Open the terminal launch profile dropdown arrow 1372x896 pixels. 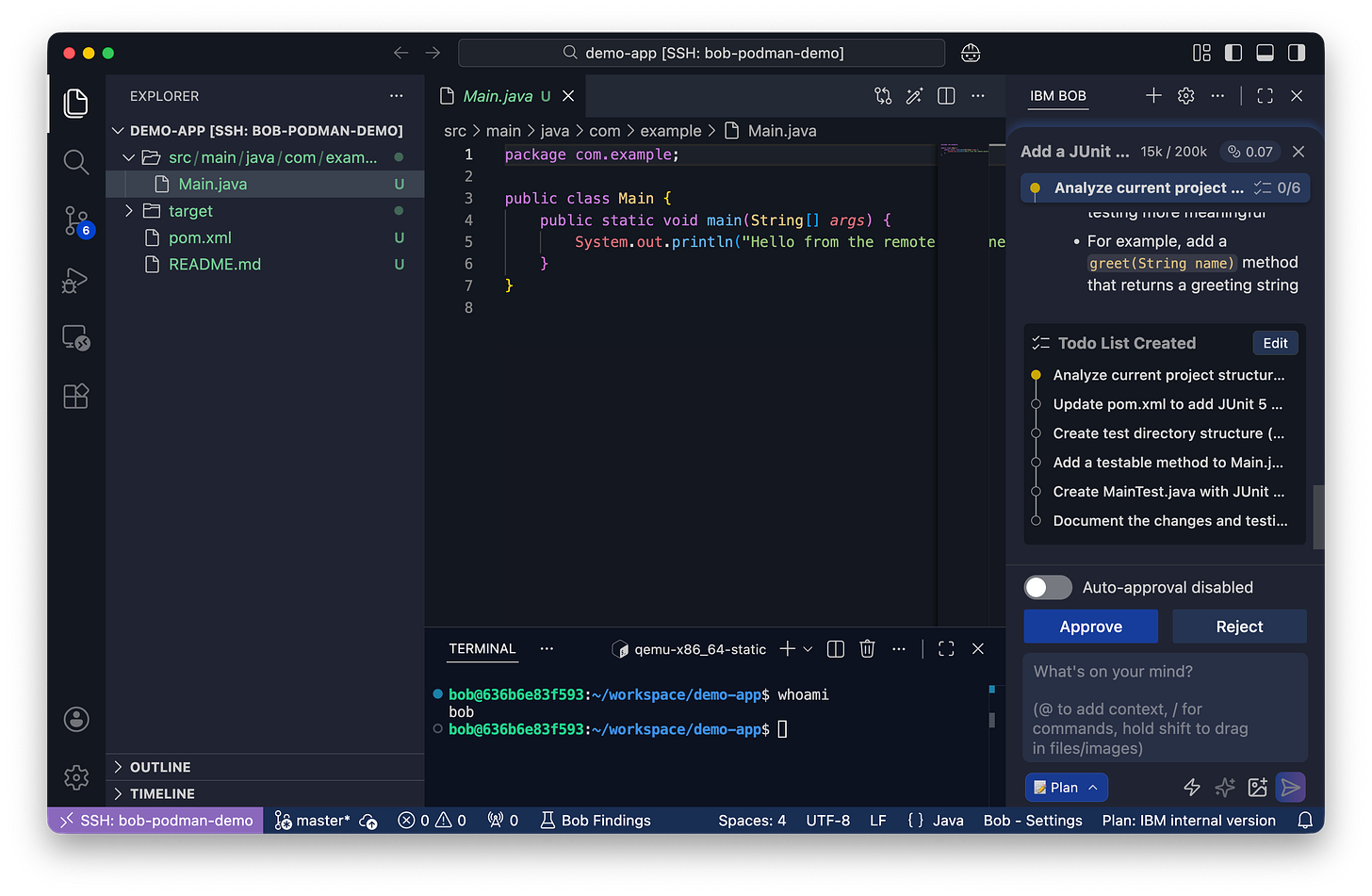click(808, 648)
